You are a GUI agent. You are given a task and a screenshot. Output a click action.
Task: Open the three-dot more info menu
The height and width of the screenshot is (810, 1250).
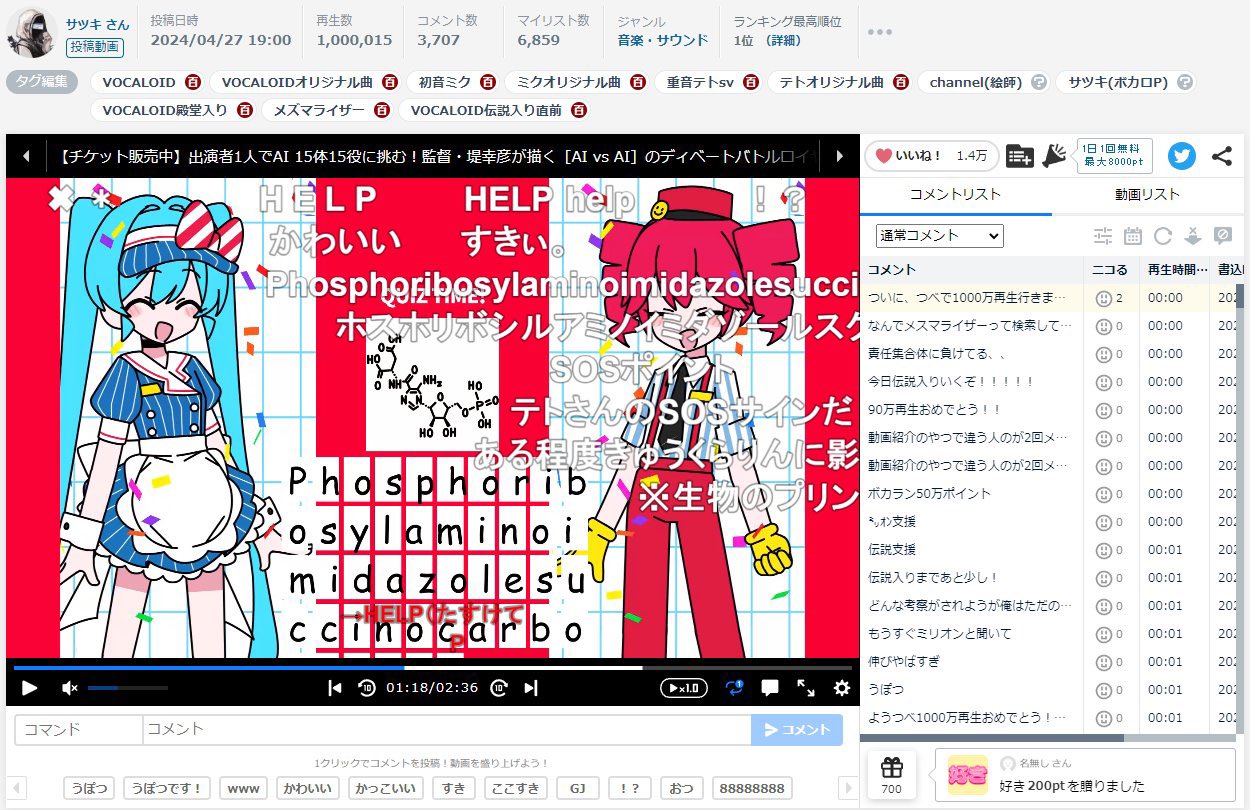[880, 32]
